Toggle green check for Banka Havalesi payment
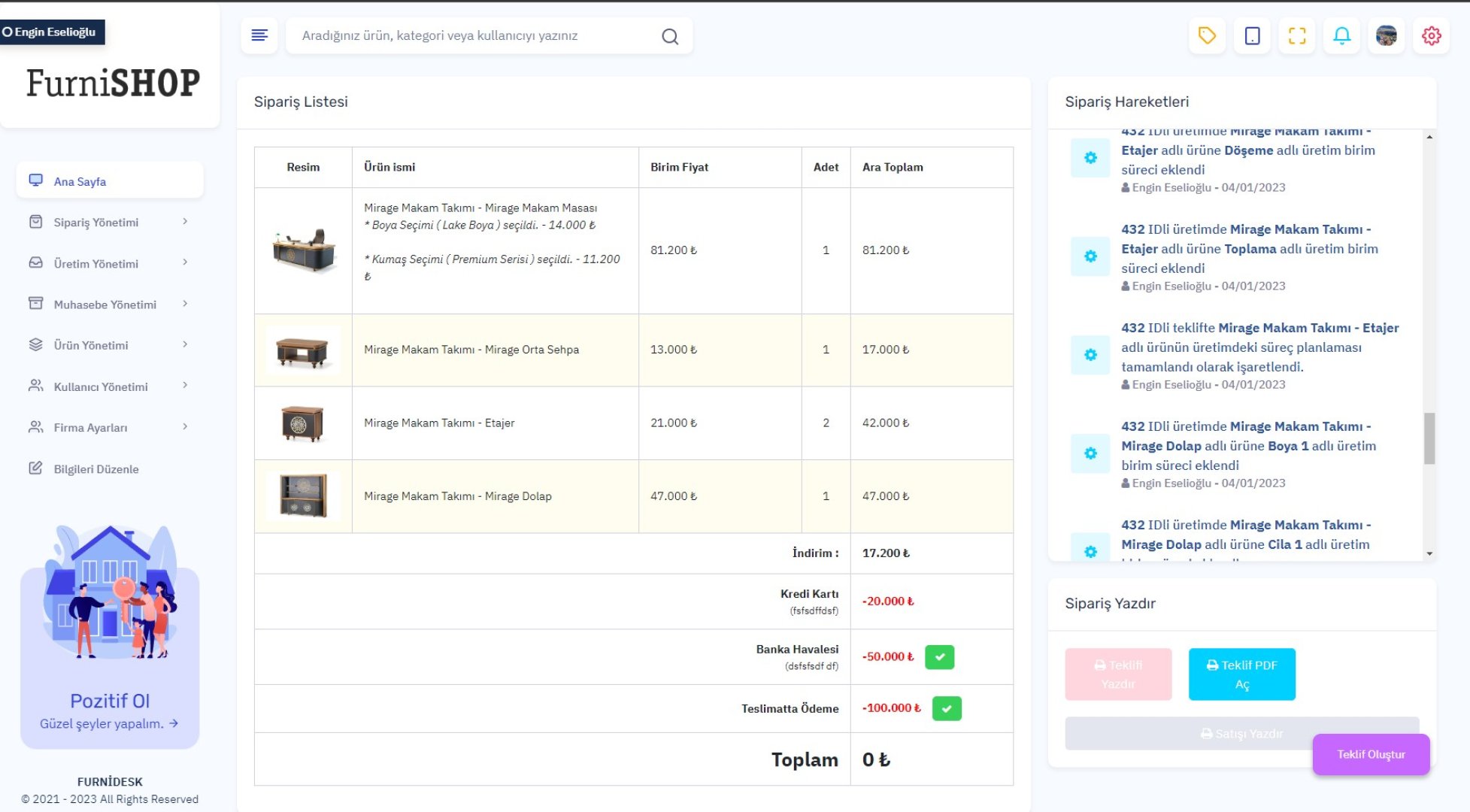This screenshot has width=1470, height=812. point(939,657)
